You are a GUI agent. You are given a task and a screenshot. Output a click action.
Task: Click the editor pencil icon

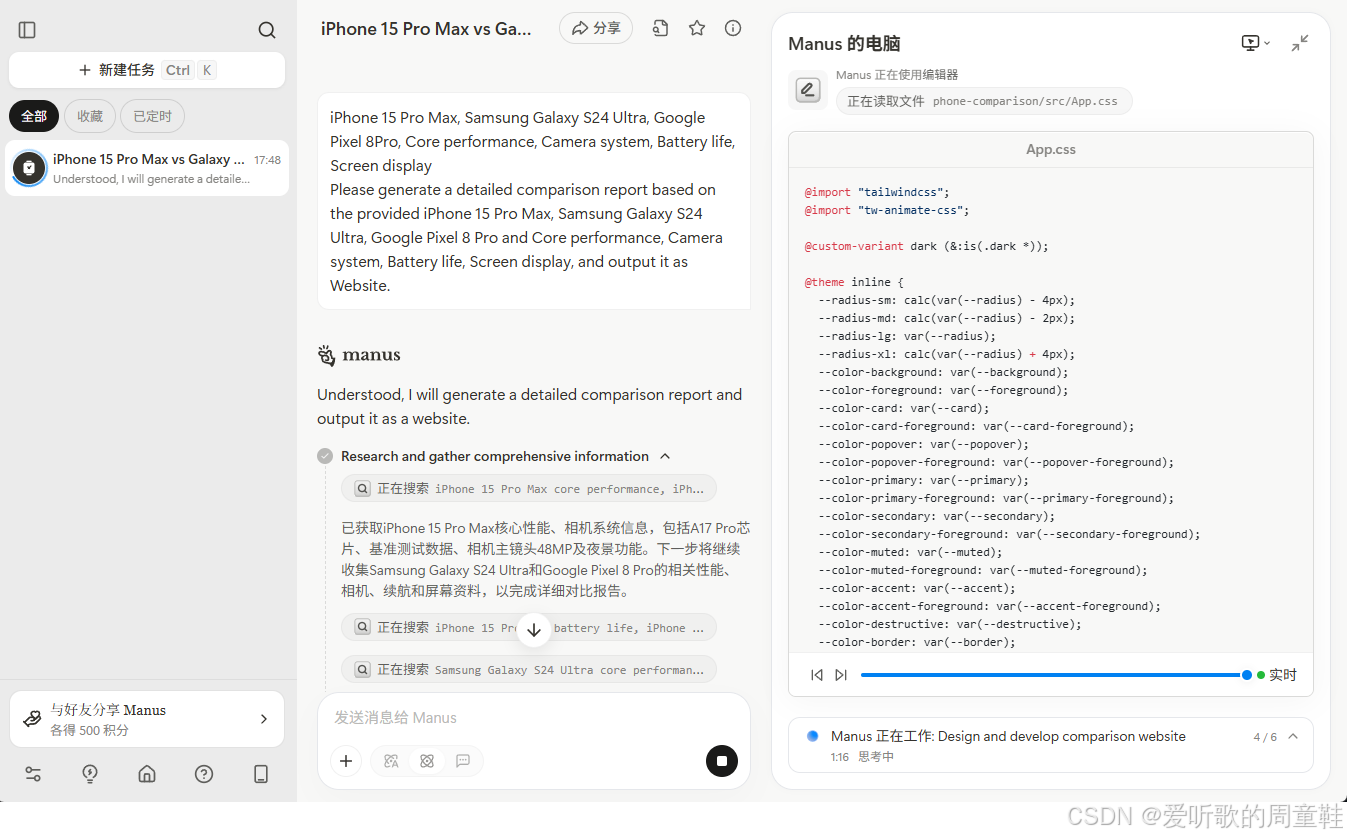(x=808, y=90)
